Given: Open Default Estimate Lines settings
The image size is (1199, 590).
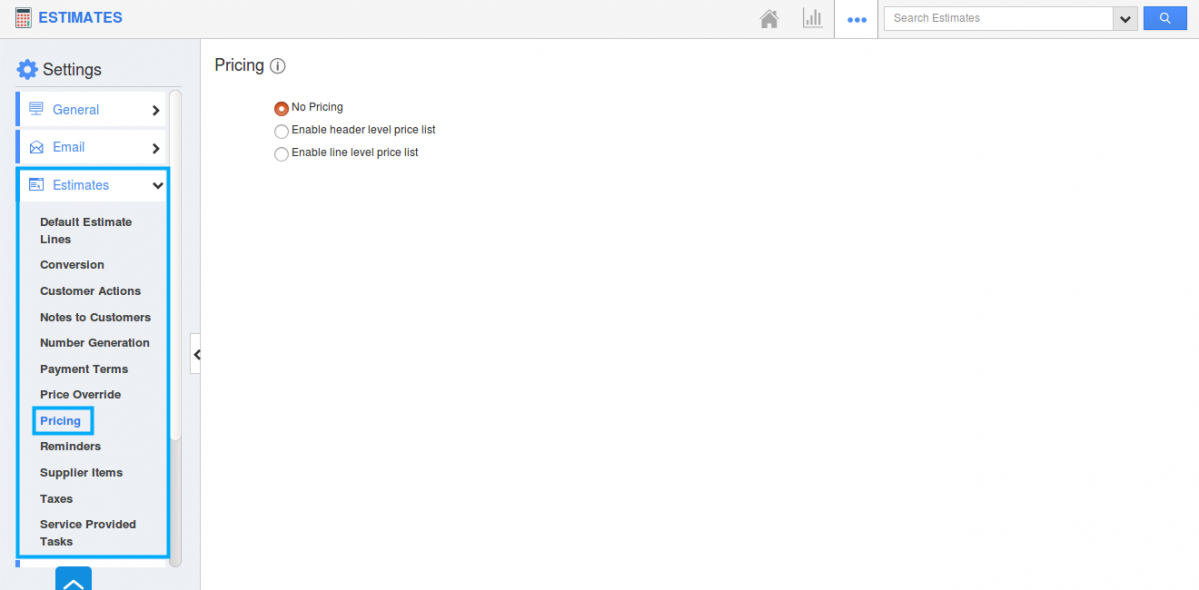Looking at the screenshot, I should point(86,231).
